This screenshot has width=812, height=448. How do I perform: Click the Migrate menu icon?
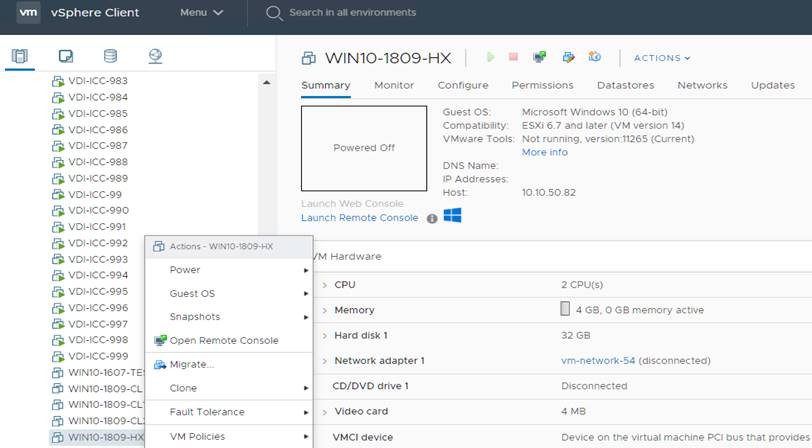160,365
